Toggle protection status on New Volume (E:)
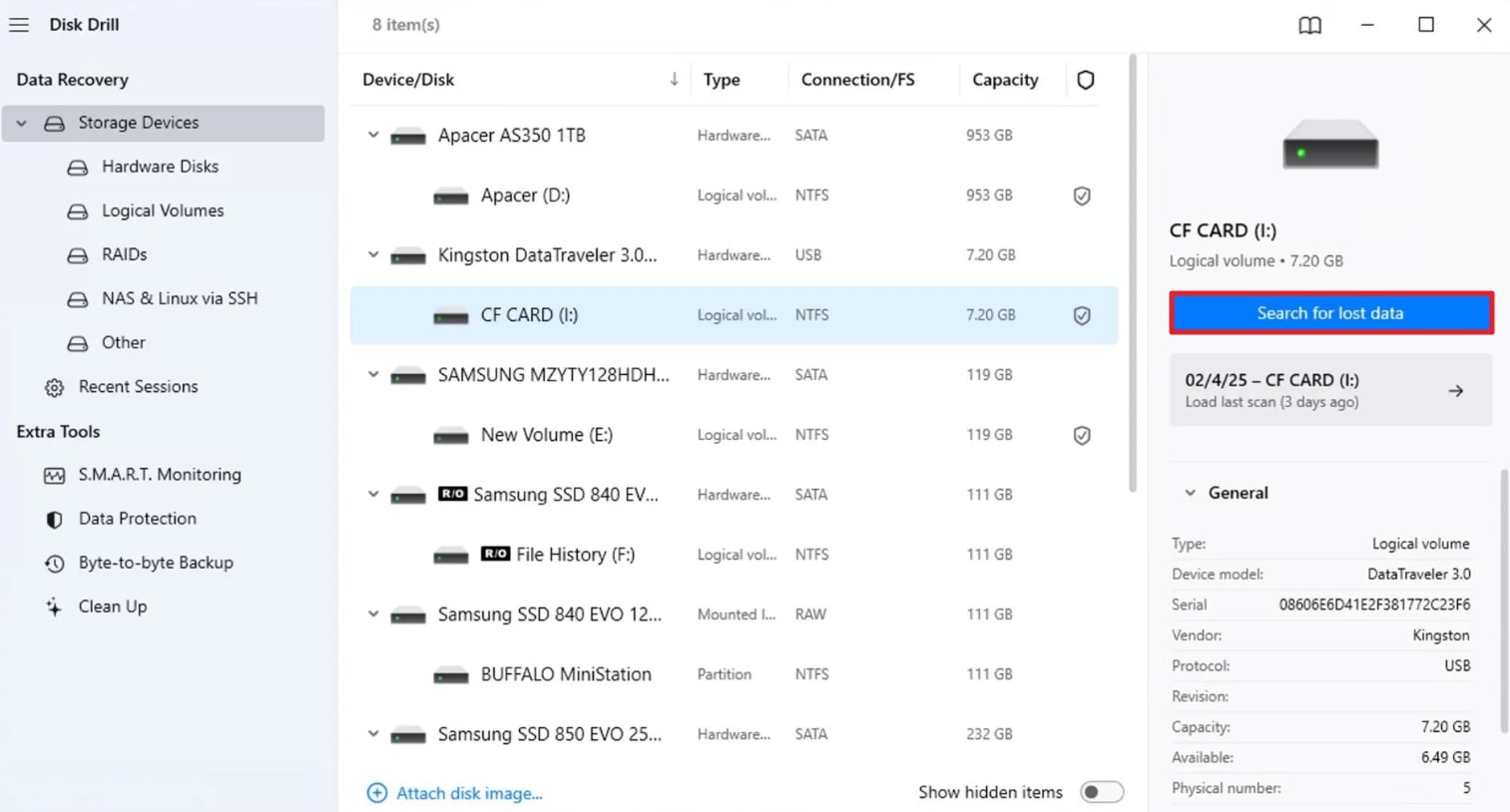The image size is (1510, 812). 1082,436
